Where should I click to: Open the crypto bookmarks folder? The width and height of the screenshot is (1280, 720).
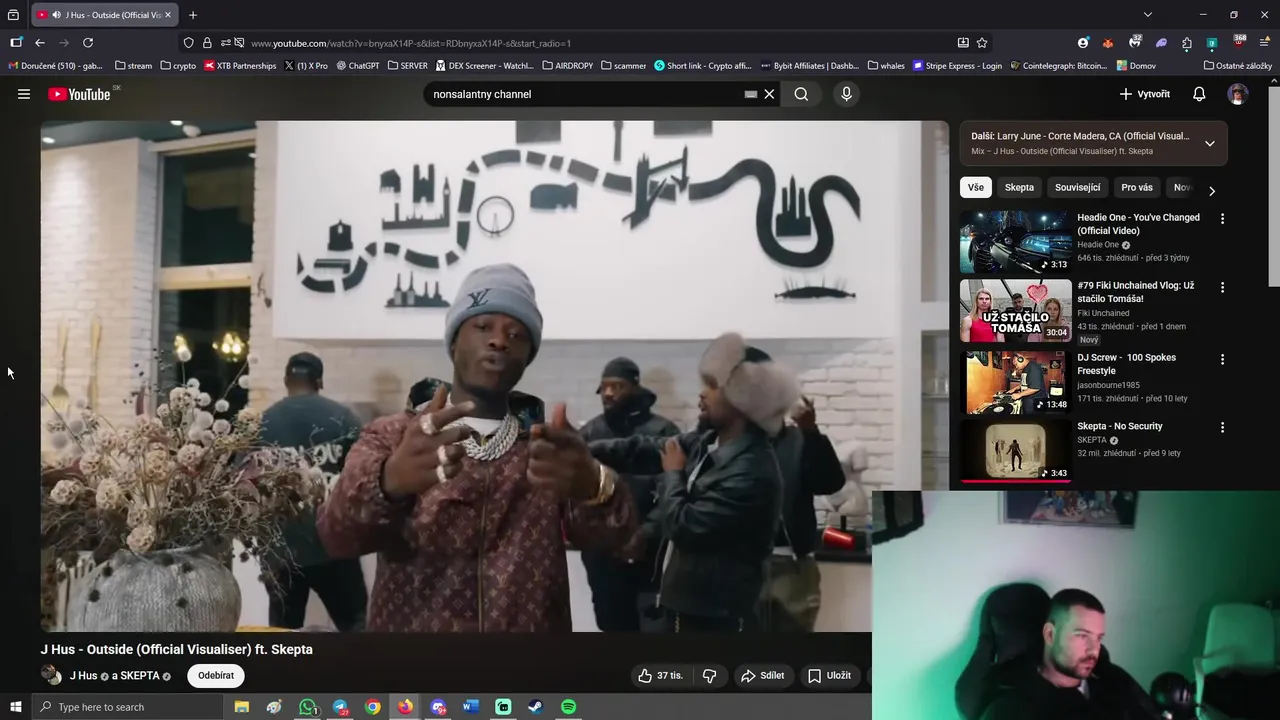(x=178, y=66)
